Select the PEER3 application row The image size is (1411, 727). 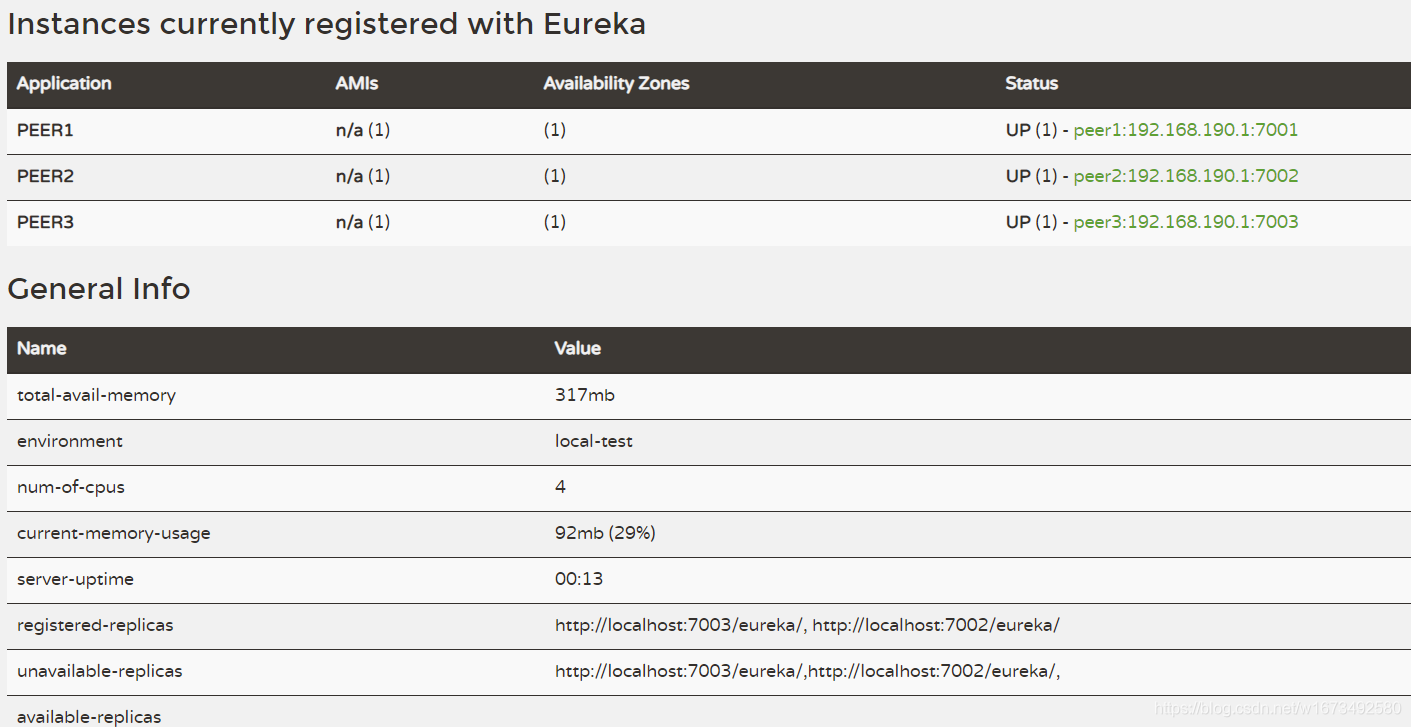pyautogui.click(x=45, y=222)
